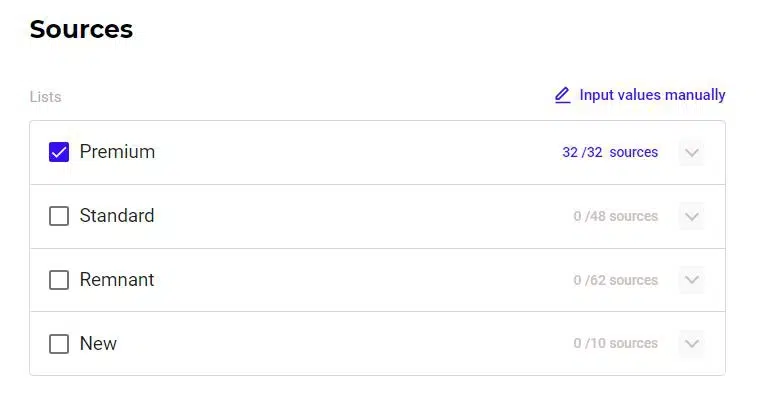Expand the Standard list chevron

[692, 216]
